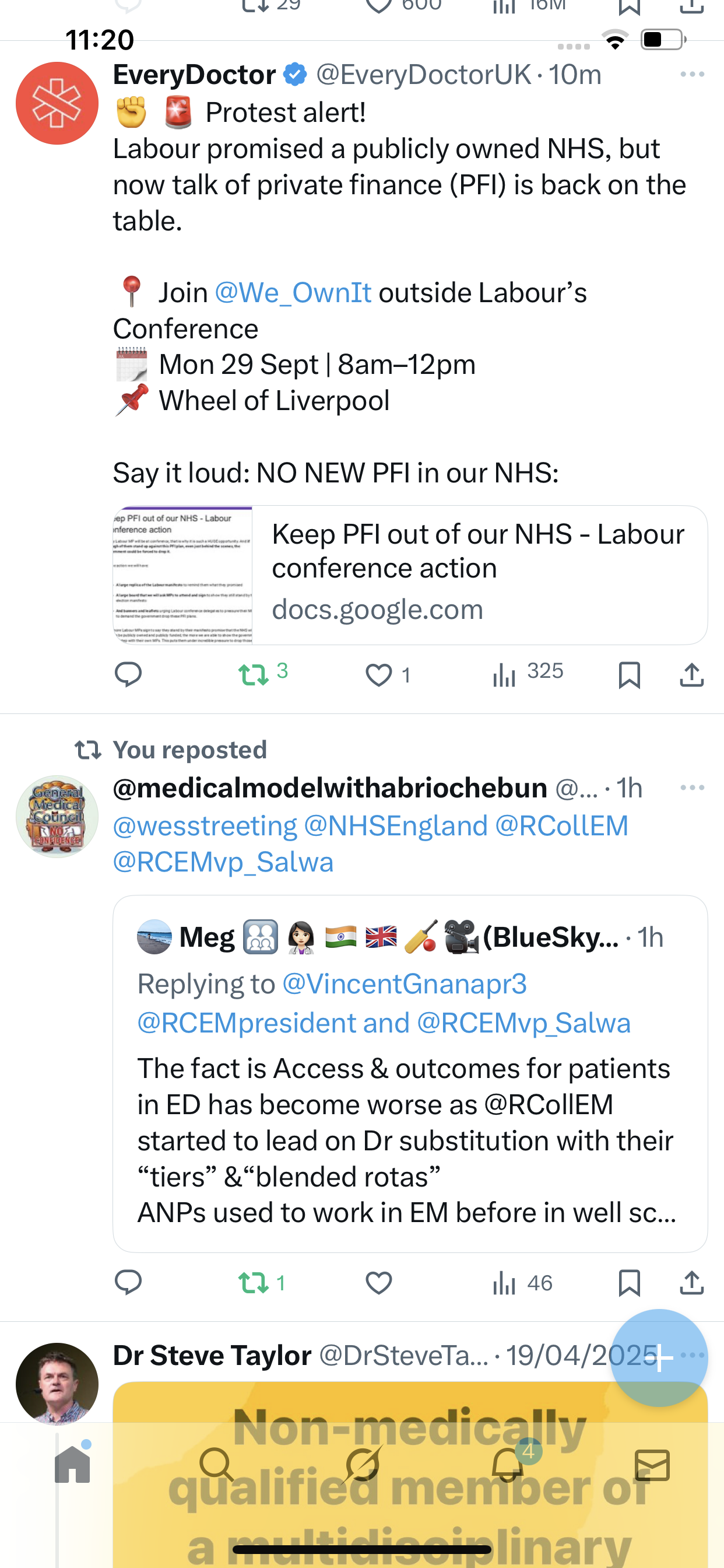This screenshot has width=724, height=1568.
Task: Open the Grok icon in bottom bar
Action: (362, 1465)
